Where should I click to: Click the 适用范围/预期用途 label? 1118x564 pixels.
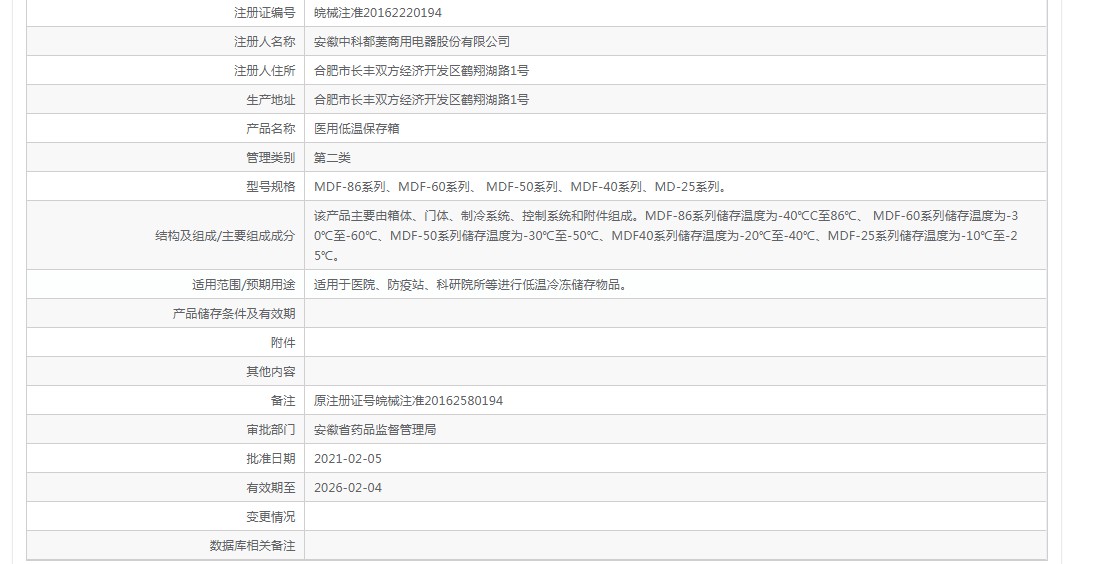coord(243,284)
